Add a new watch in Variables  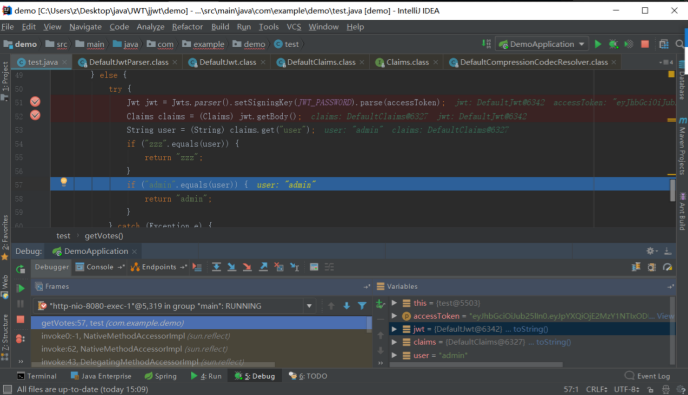tap(380, 304)
